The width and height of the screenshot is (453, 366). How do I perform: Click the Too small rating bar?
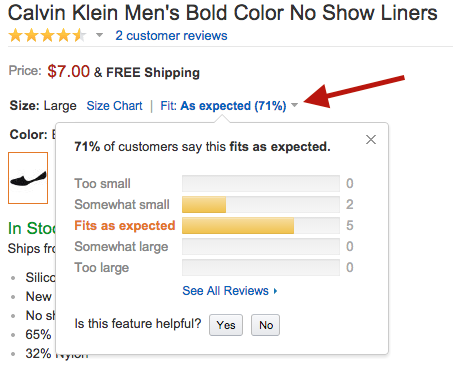(x=261, y=183)
